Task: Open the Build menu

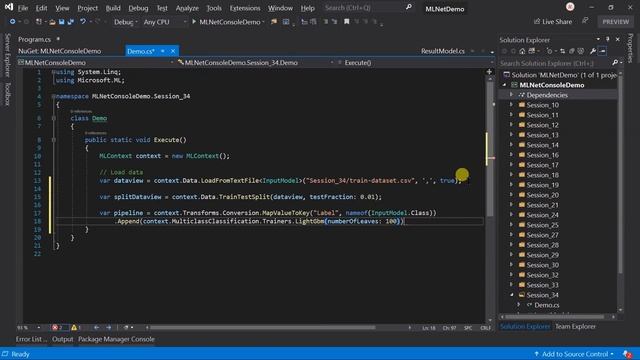Action: pyautogui.click(x=113, y=8)
